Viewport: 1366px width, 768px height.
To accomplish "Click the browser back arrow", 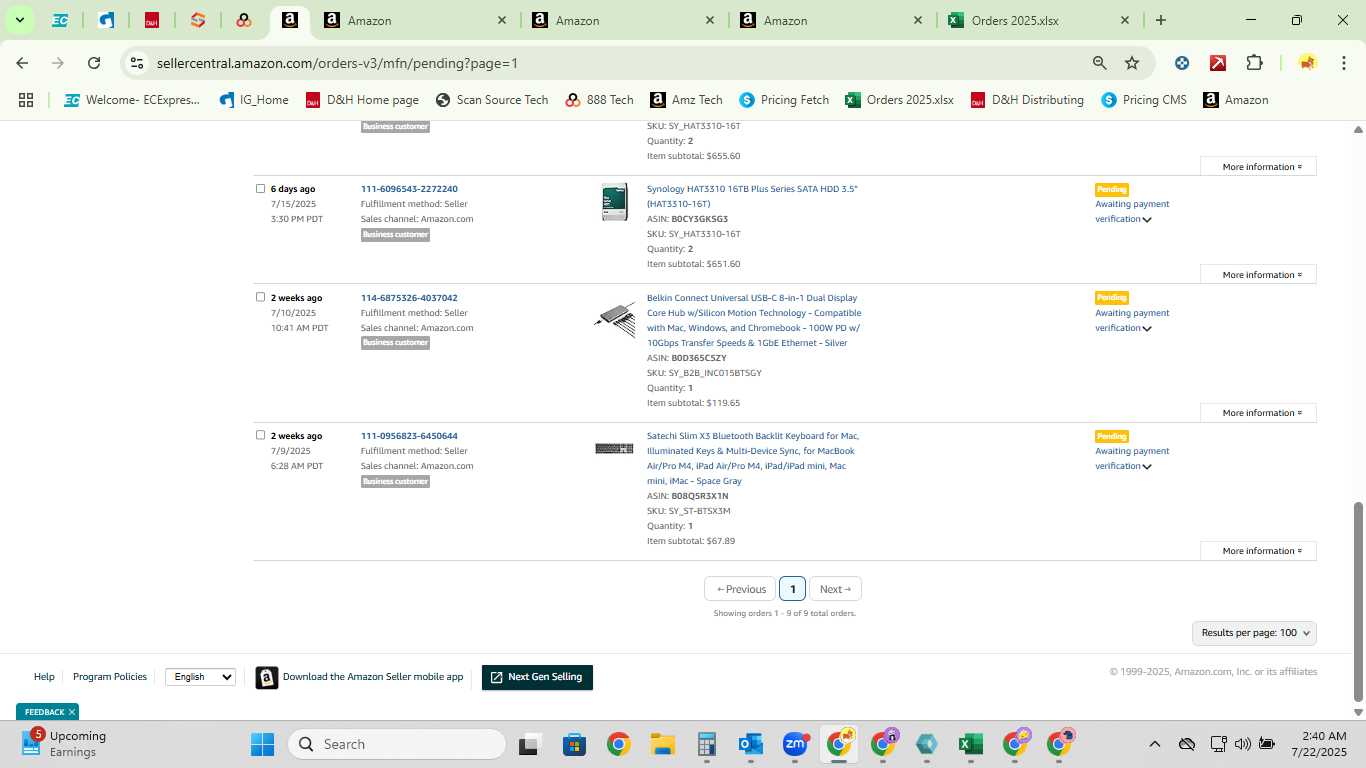I will click(22, 63).
